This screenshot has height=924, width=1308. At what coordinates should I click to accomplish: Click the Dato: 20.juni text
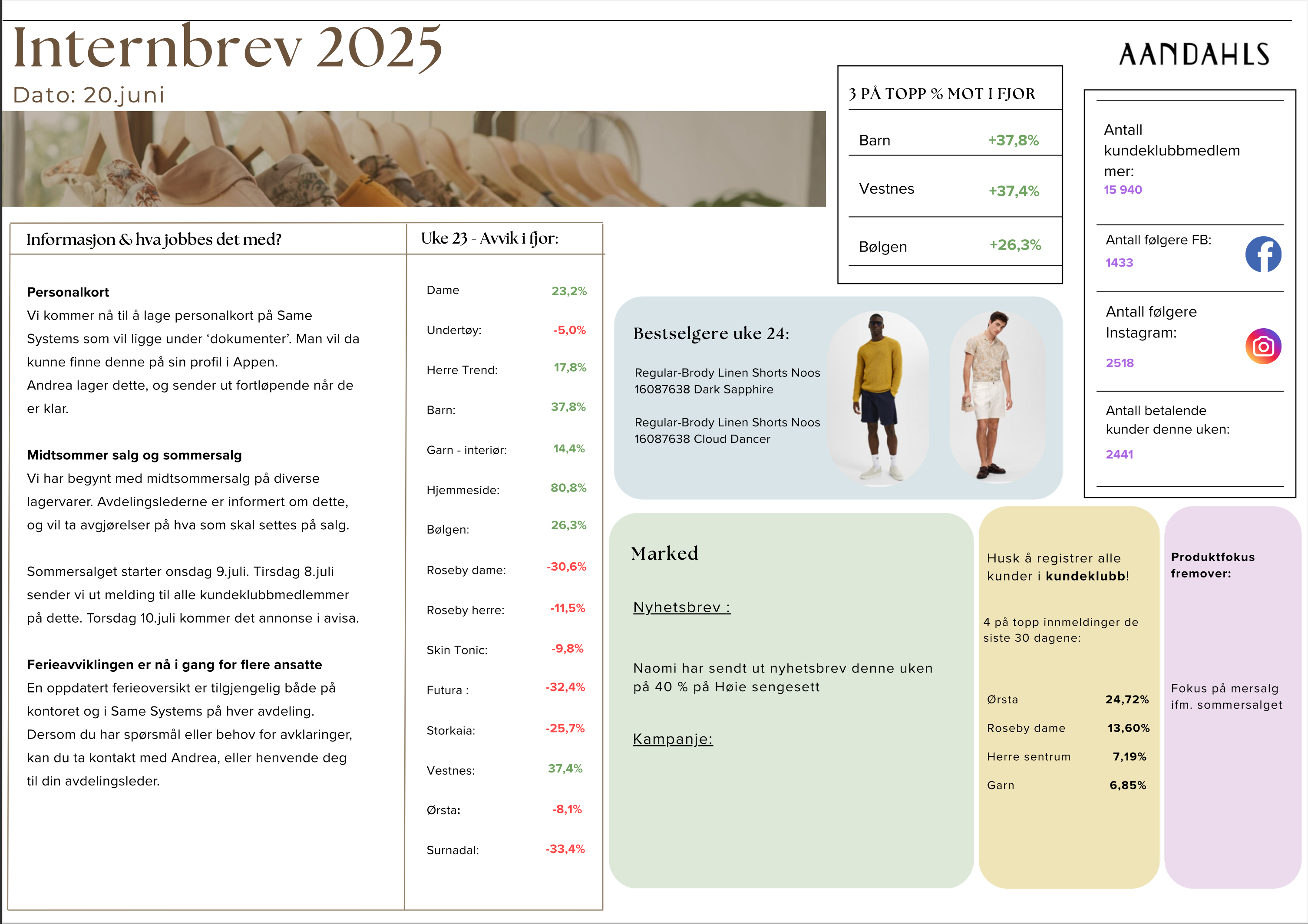point(89,95)
